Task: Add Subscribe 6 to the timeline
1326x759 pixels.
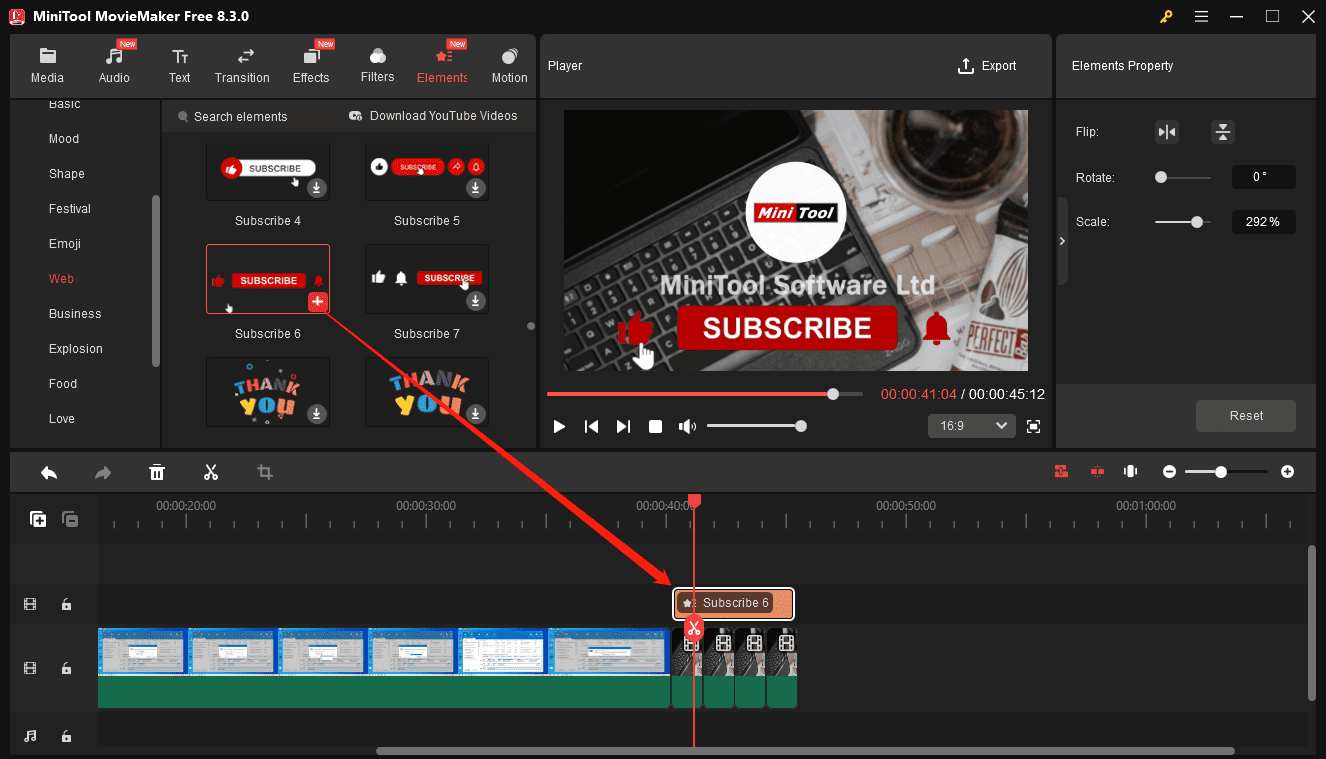Action: [317, 301]
